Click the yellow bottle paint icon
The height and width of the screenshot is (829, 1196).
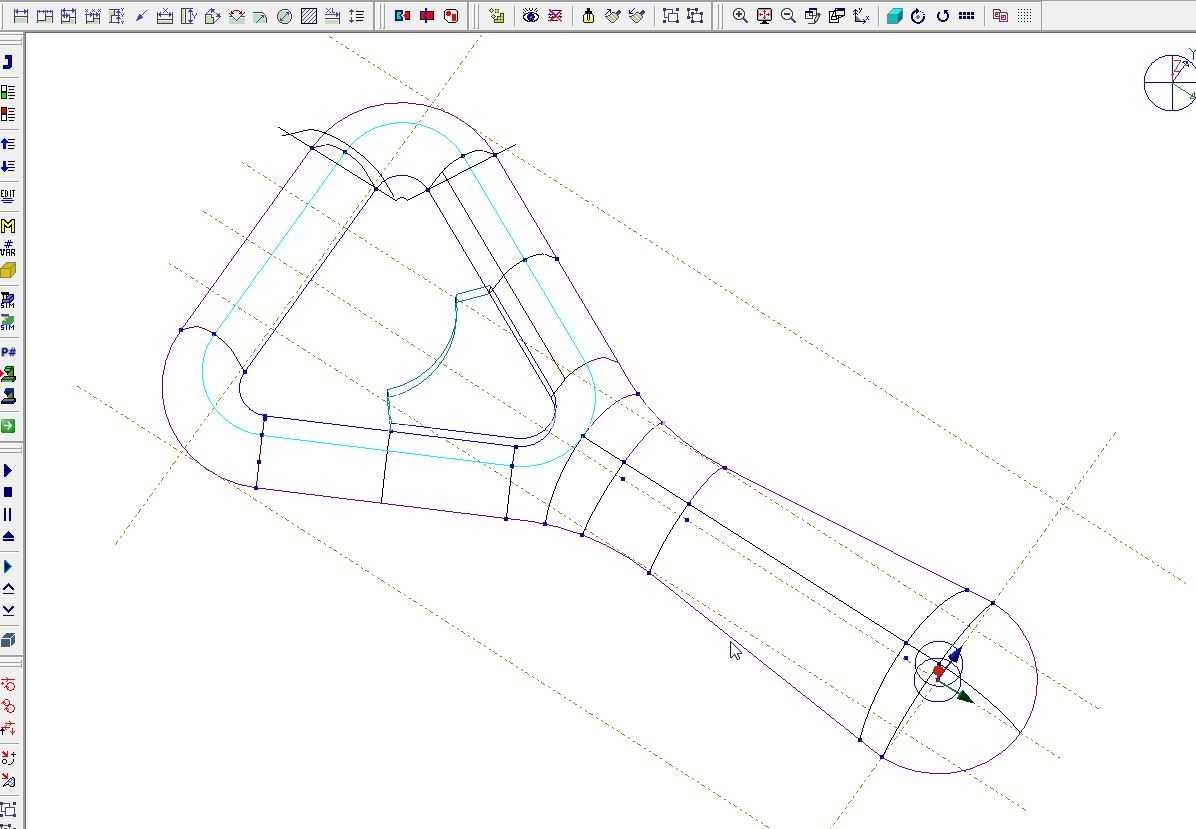point(588,15)
